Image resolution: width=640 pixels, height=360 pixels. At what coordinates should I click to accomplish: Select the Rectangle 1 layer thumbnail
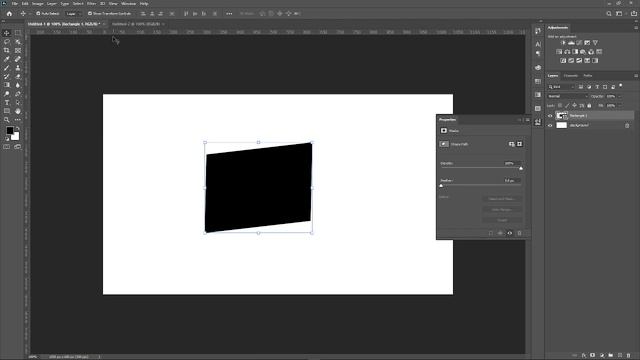562,116
